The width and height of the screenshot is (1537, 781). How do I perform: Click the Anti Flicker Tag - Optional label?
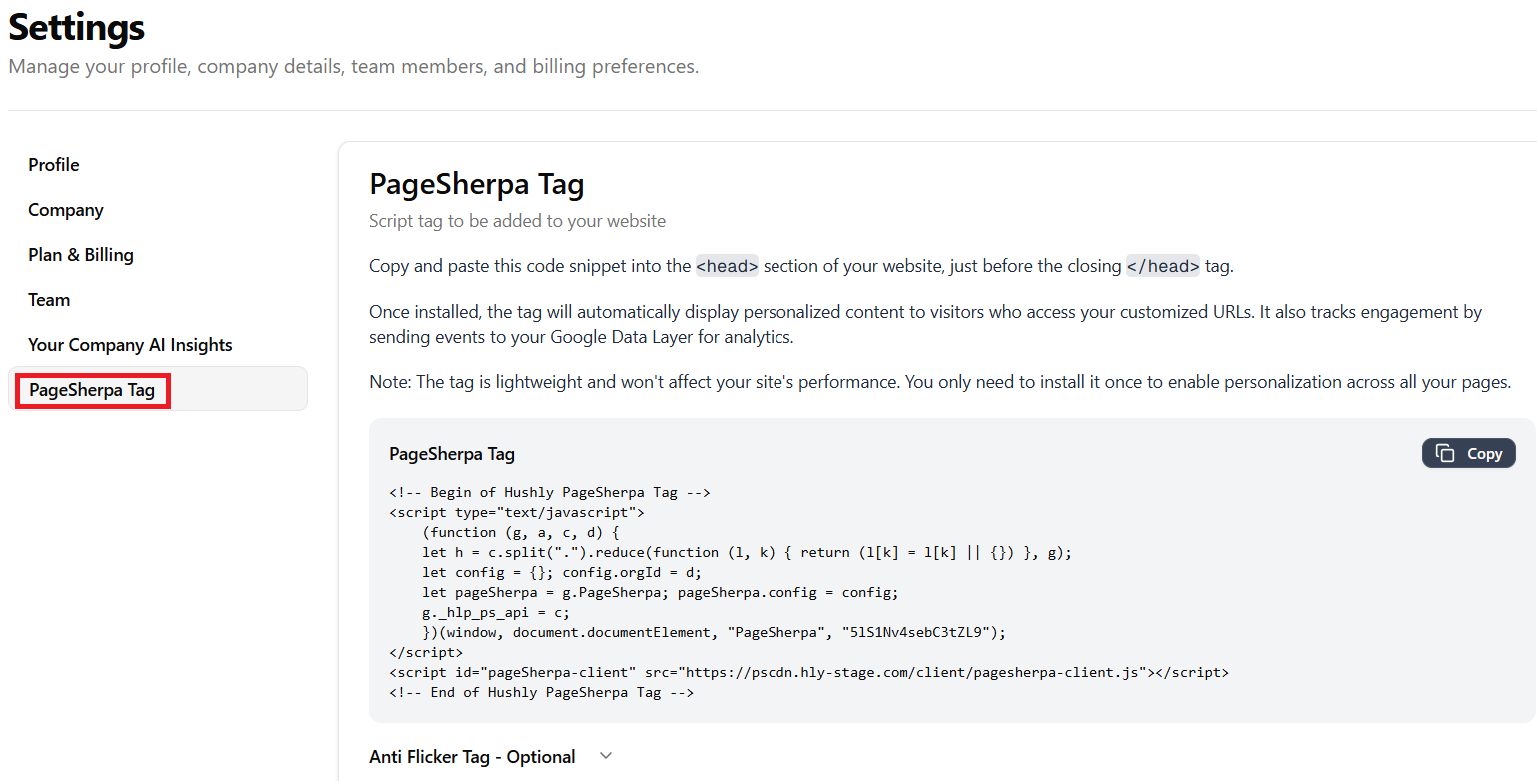coord(472,756)
